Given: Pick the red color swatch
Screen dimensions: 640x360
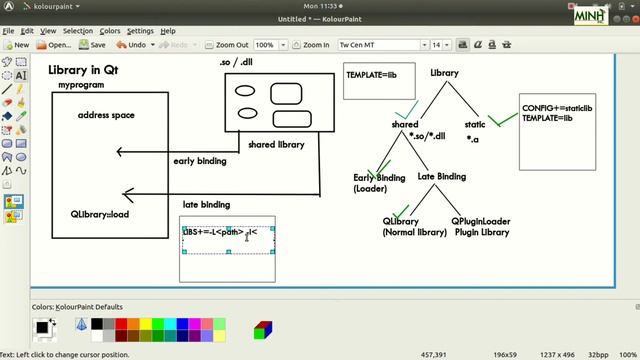Looking at the screenshot, I should tap(121, 324).
